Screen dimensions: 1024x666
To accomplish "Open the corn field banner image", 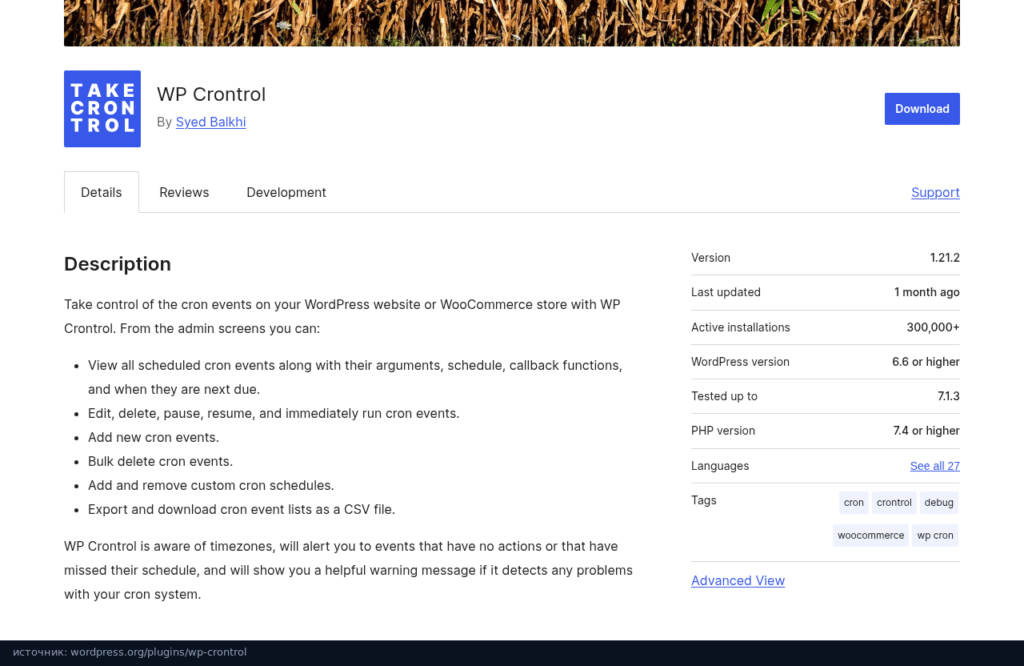I will pos(512,23).
